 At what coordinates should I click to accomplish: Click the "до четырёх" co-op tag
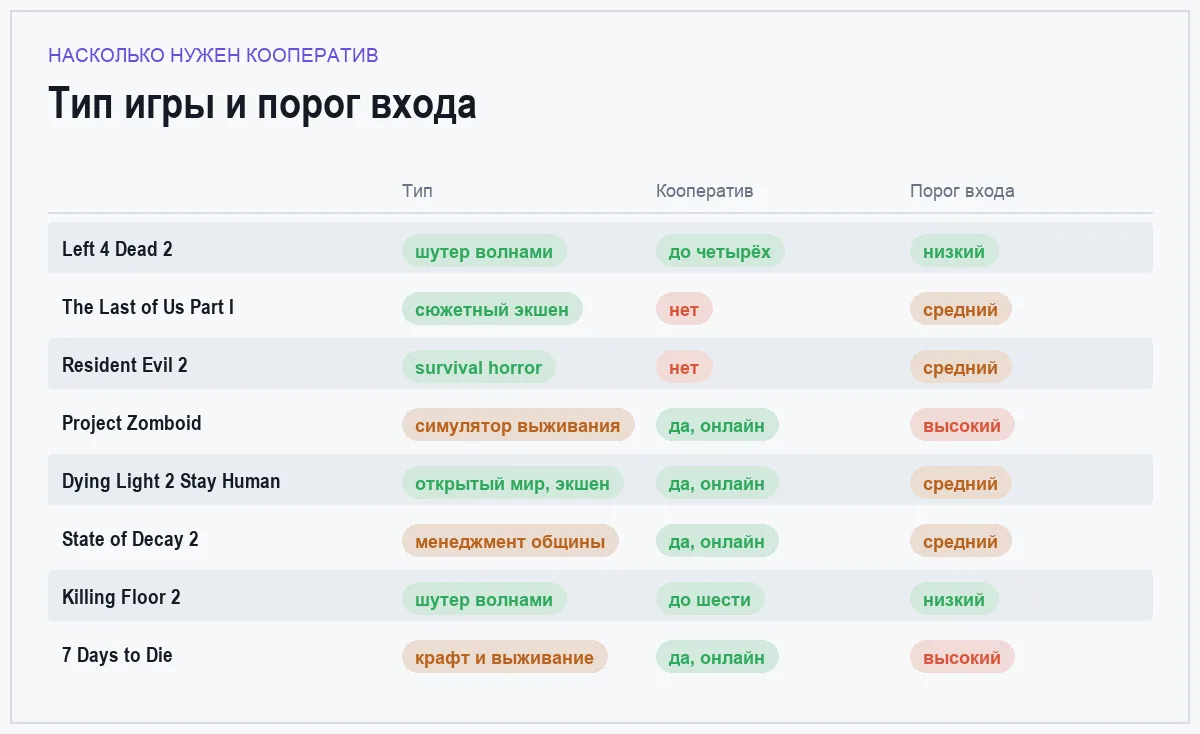[720, 252]
